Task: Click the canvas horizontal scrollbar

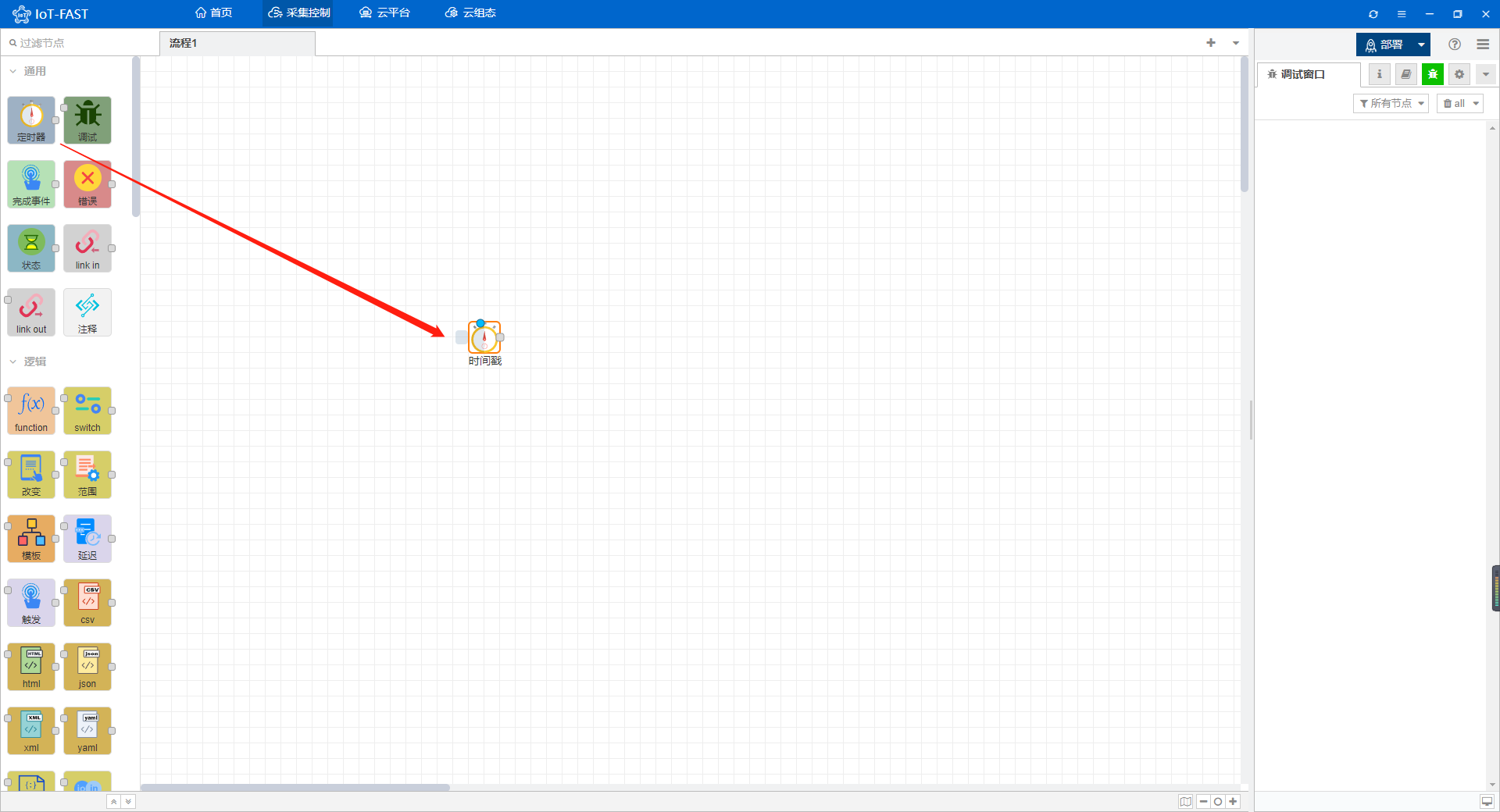Action: click(295, 787)
